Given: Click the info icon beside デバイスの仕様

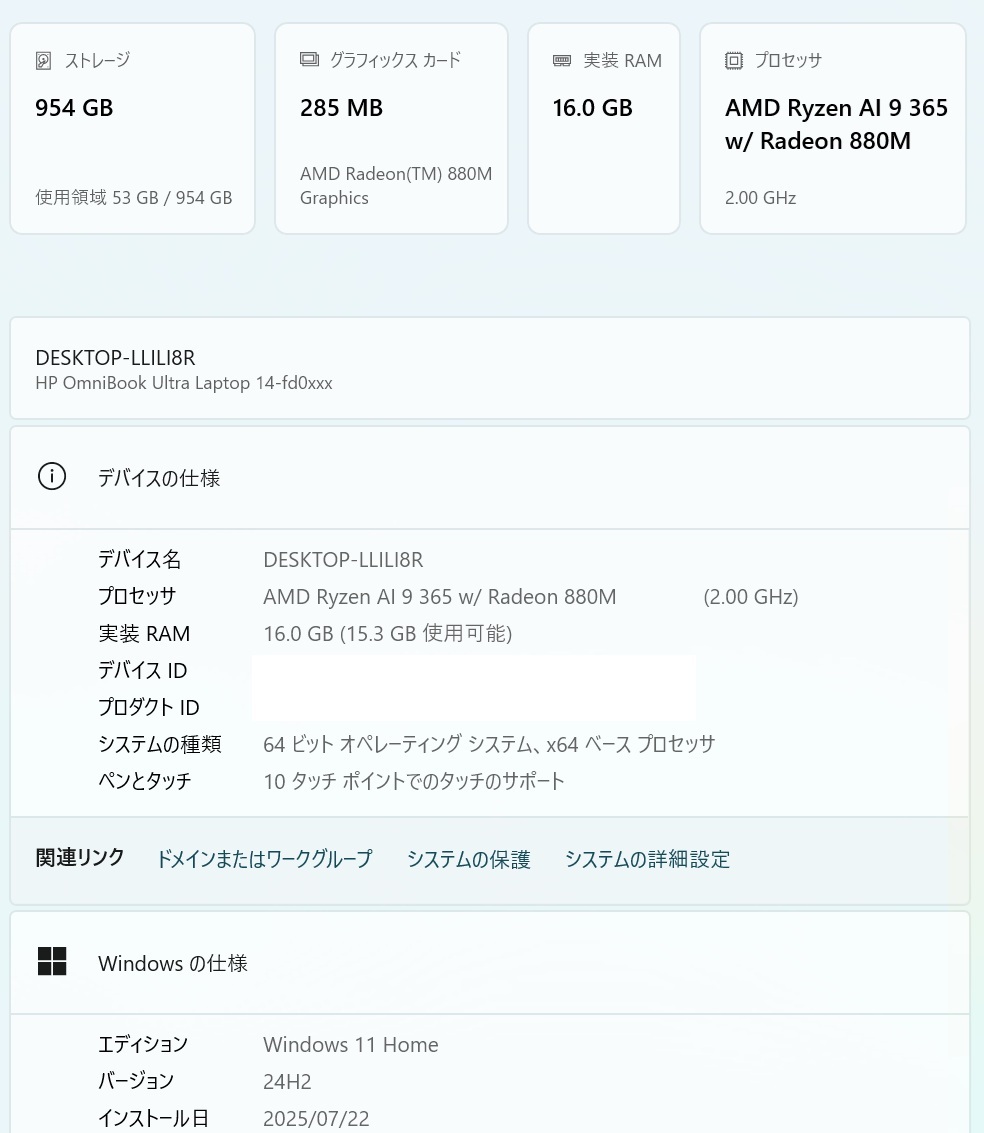Looking at the screenshot, I should tap(51, 476).
